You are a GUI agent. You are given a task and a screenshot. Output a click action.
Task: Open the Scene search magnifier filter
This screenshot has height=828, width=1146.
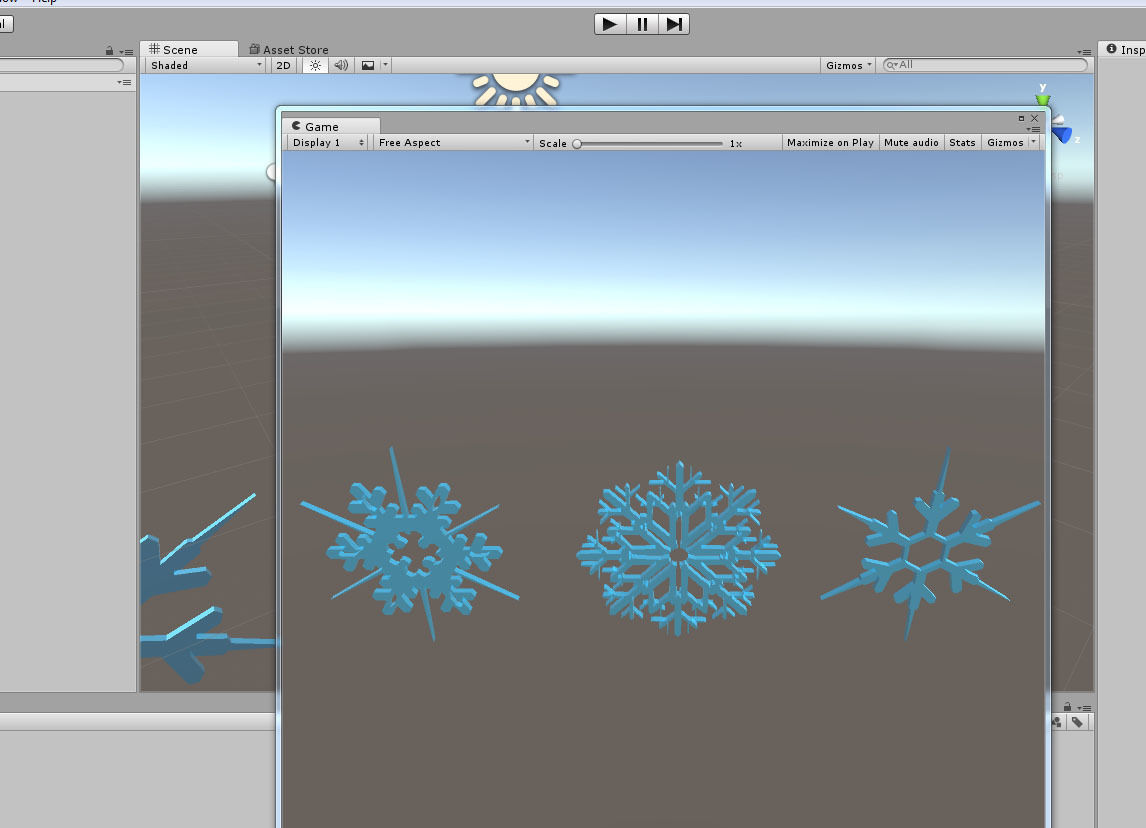[x=892, y=65]
